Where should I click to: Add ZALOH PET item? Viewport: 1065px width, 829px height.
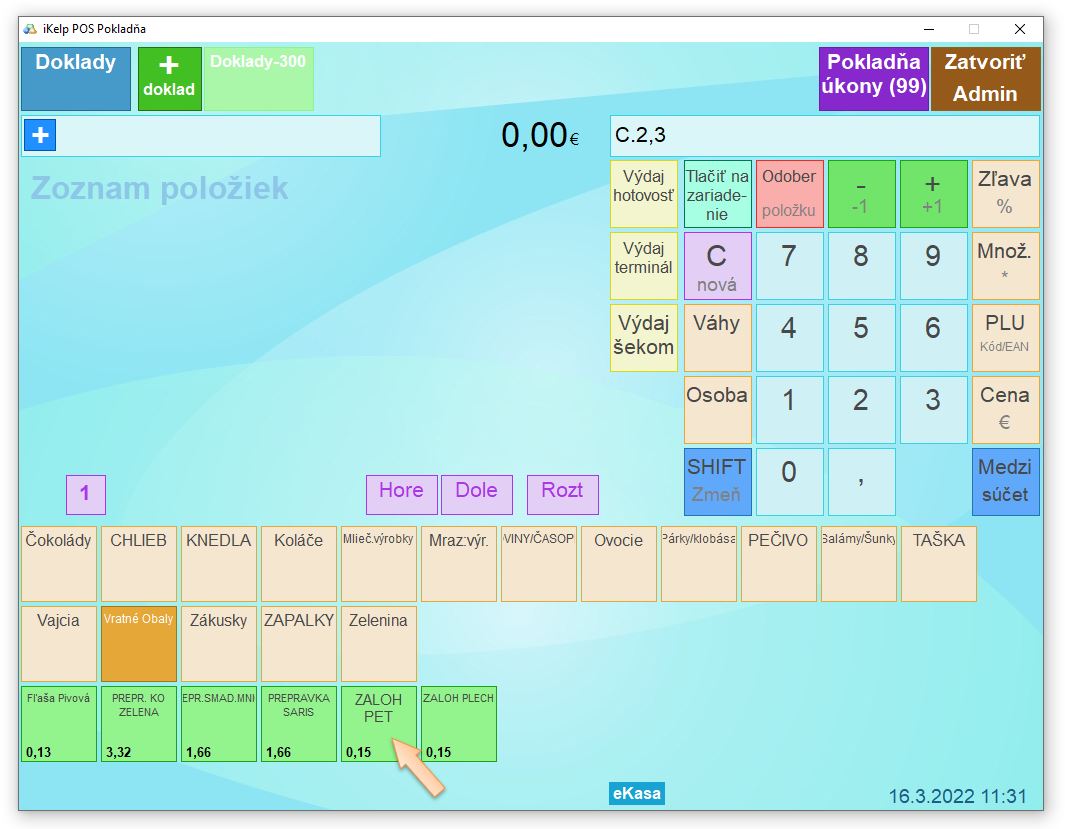pos(378,723)
